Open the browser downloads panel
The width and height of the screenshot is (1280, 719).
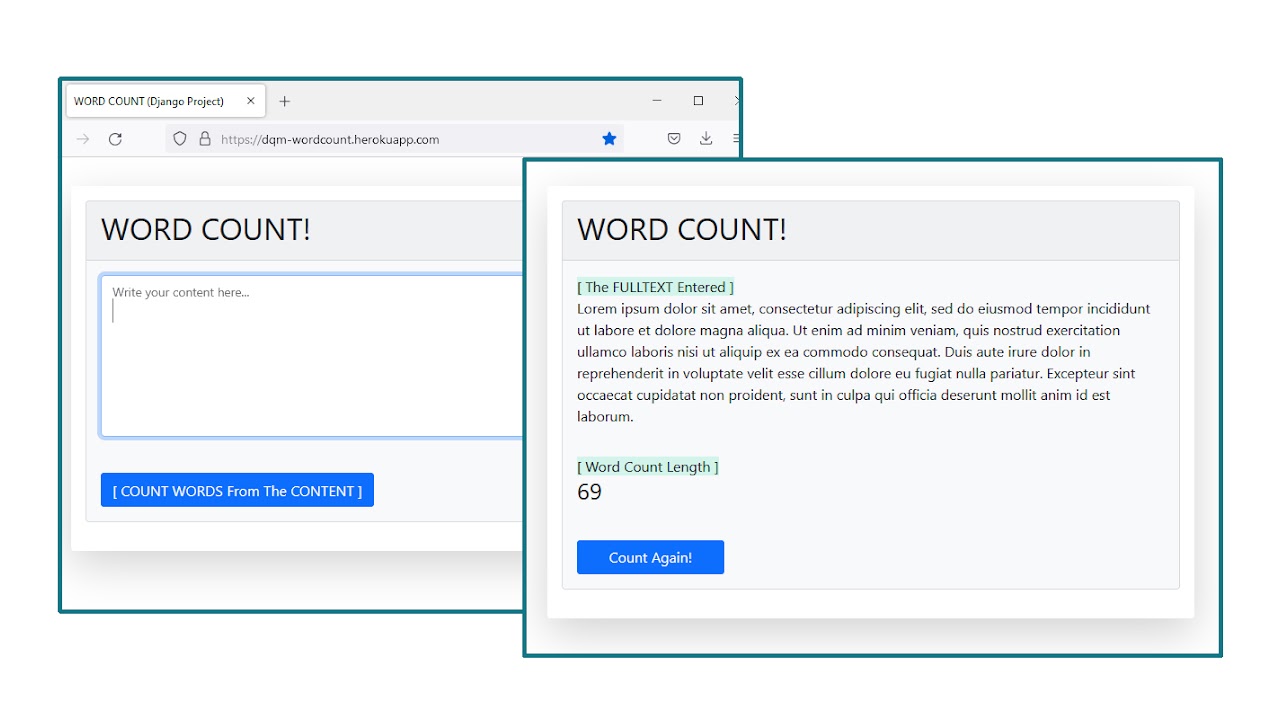click(706, 139)
